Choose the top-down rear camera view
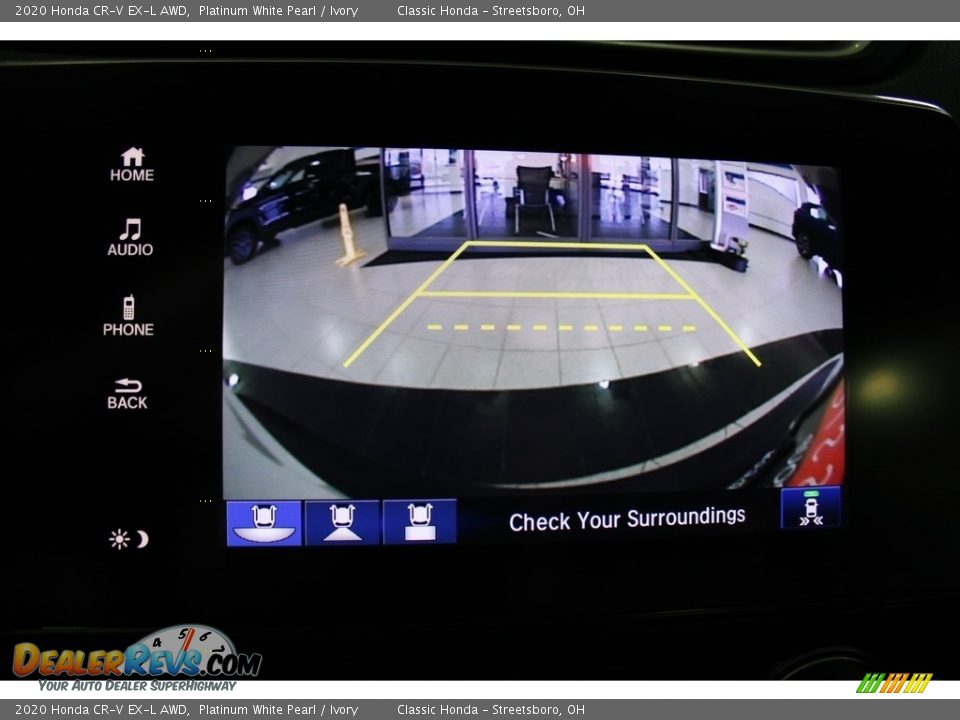The image size is (960, 720). [x=420, y=522]
